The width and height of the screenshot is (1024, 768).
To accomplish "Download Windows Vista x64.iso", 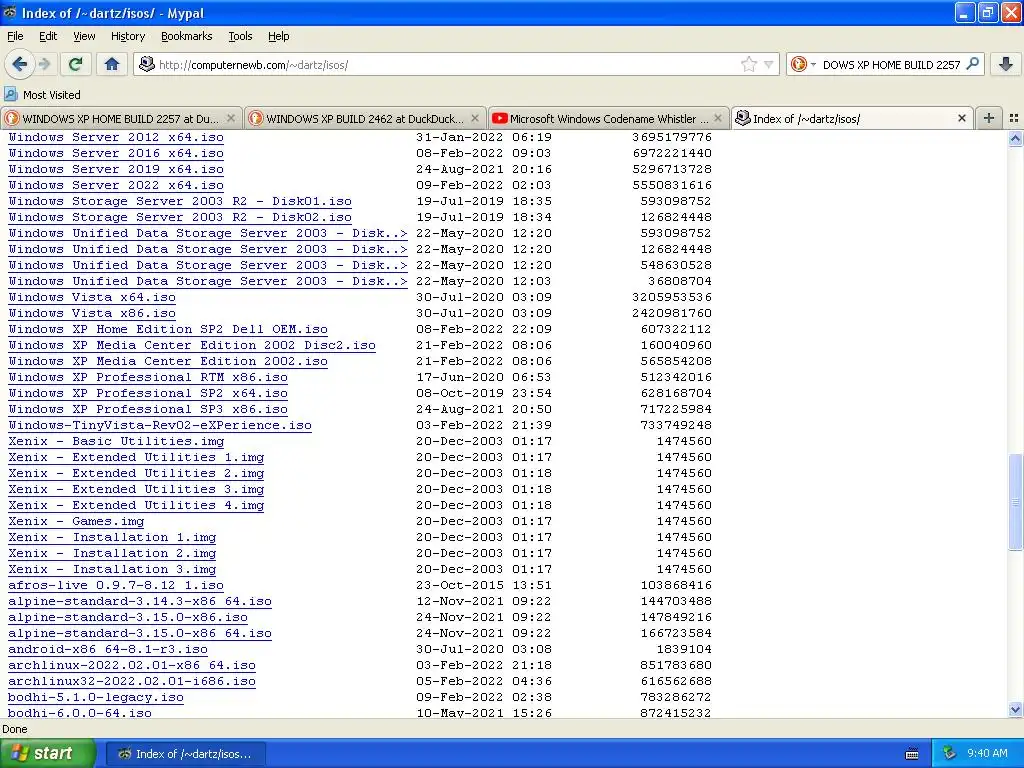I will [91, 297].
